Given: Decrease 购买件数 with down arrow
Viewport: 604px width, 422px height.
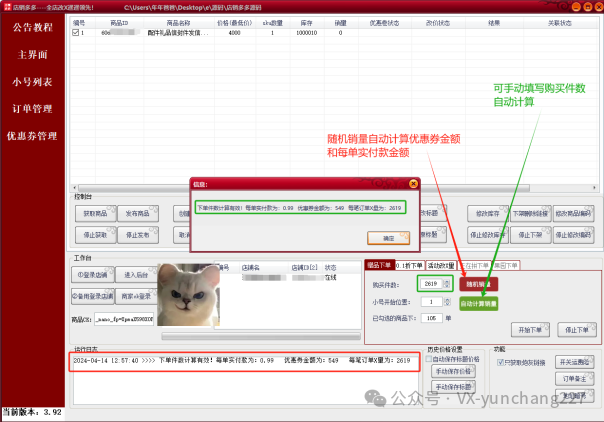Looking at the screenshot, I should (446, 286).
